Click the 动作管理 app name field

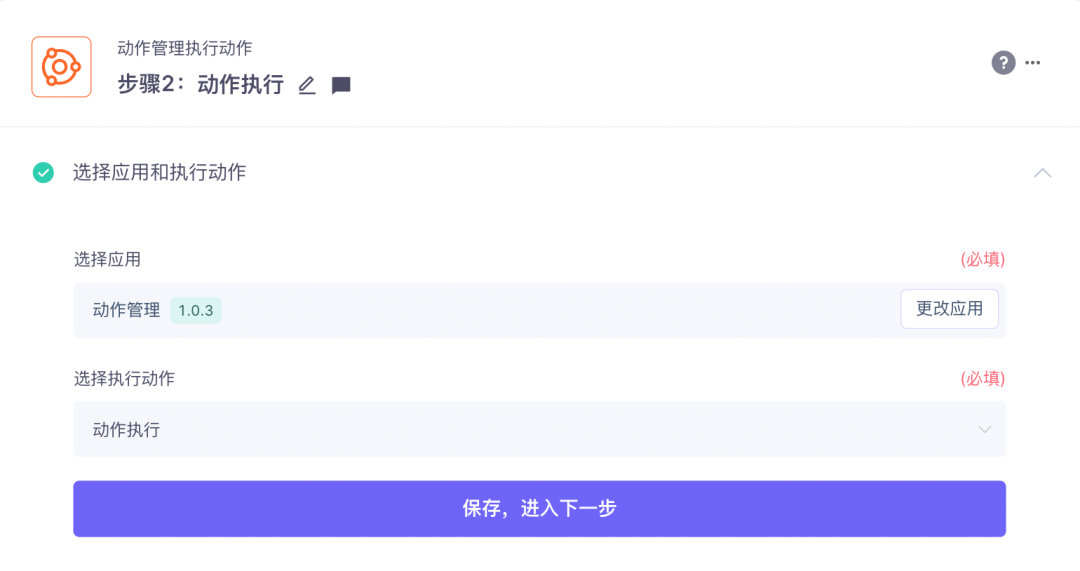click(x=126, y=310)
